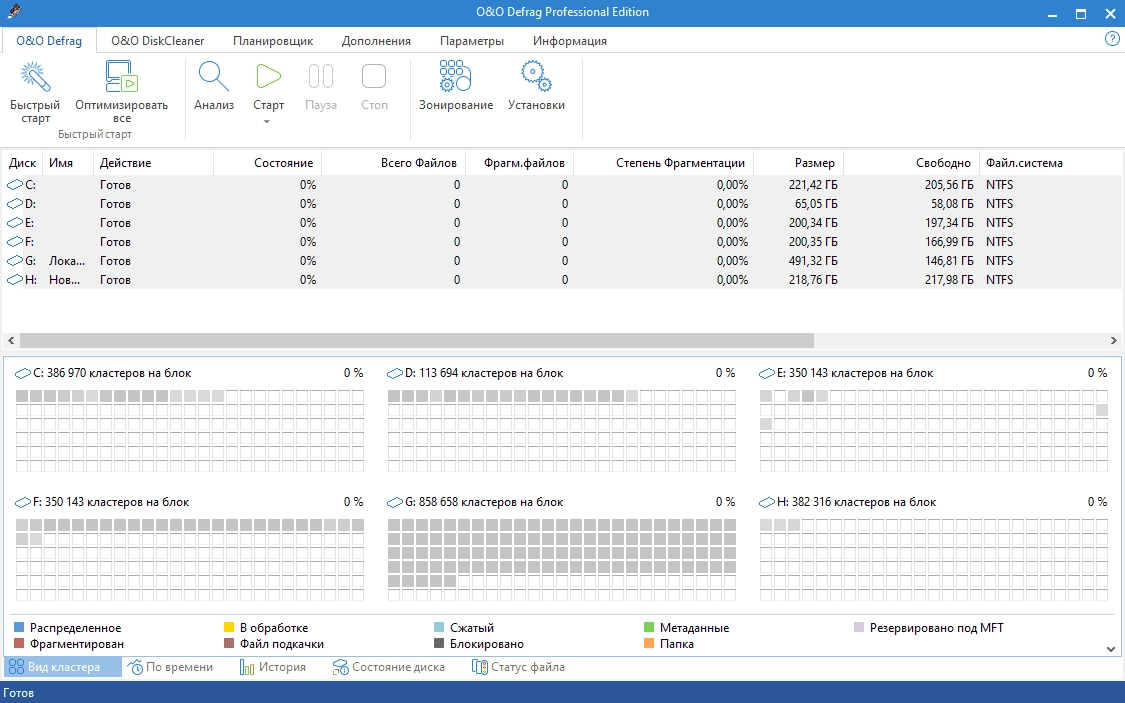Viewport: 1125px width, 703px height.
Task: Open the help question mark icon
Action: [1112, 39]
